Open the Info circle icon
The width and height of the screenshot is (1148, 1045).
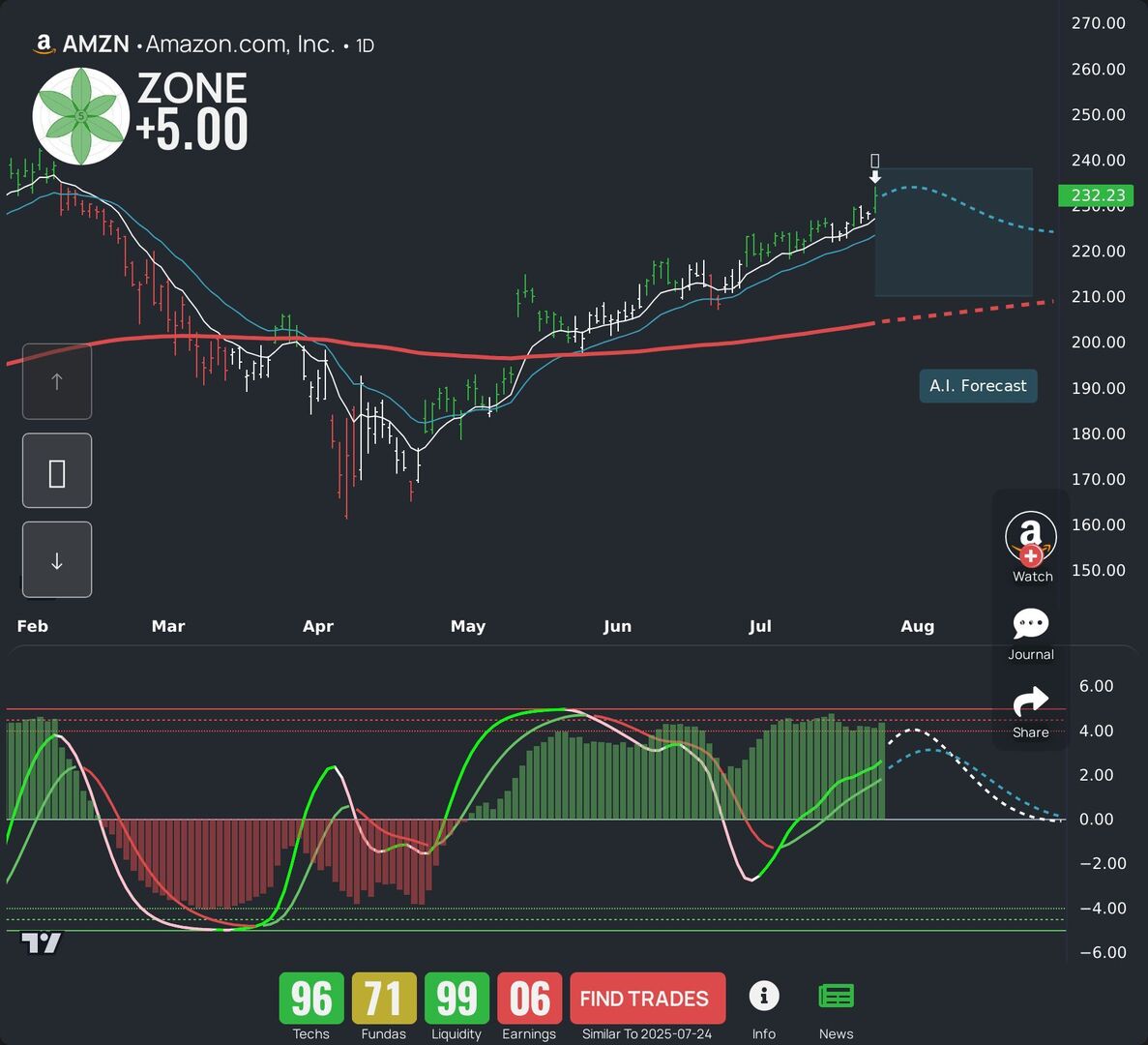click(x=764, y=996)
